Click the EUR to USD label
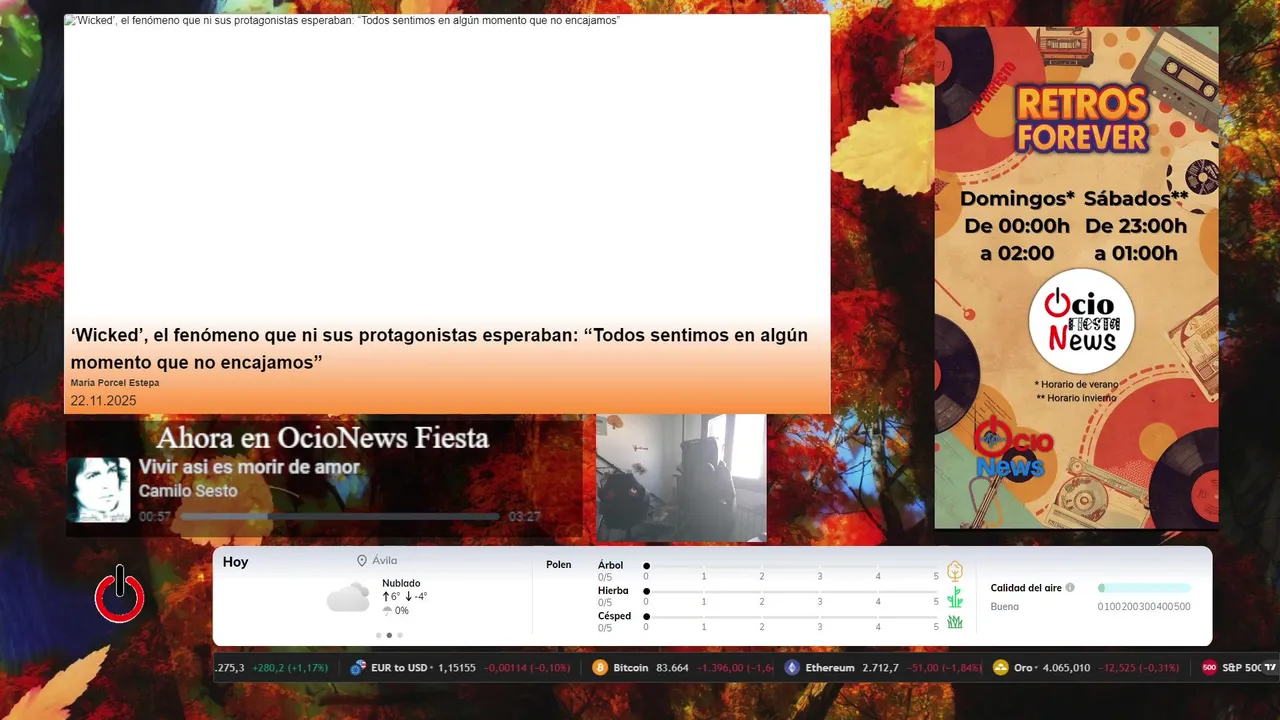This screenshot has width=1280, height=720. (399, 668)
